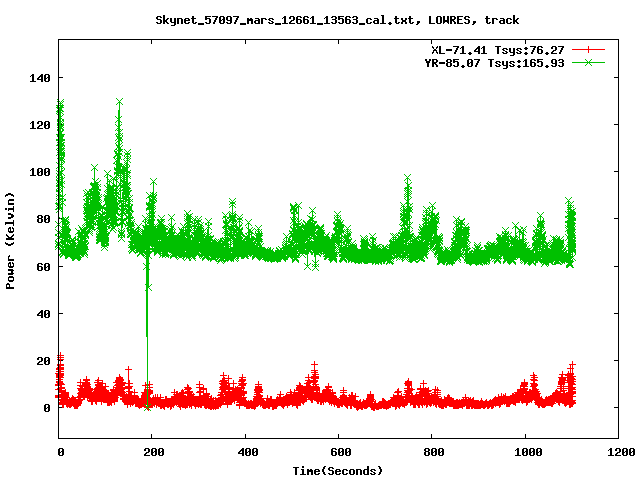
Task: Click the green legend line sample
Action: tap(588, 62)
